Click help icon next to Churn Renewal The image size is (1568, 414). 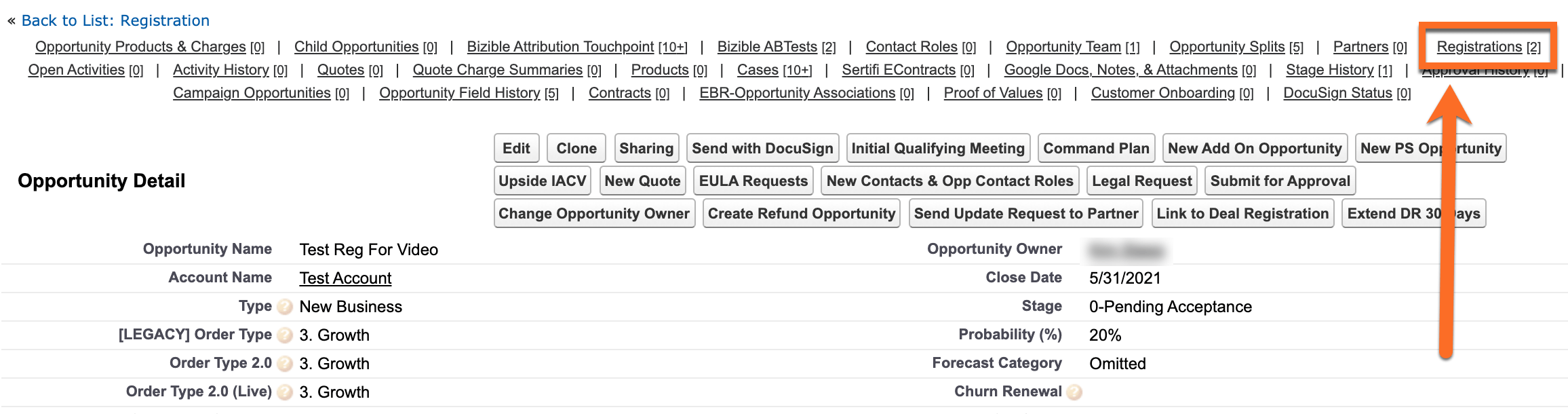click(x=1074, y=392)
